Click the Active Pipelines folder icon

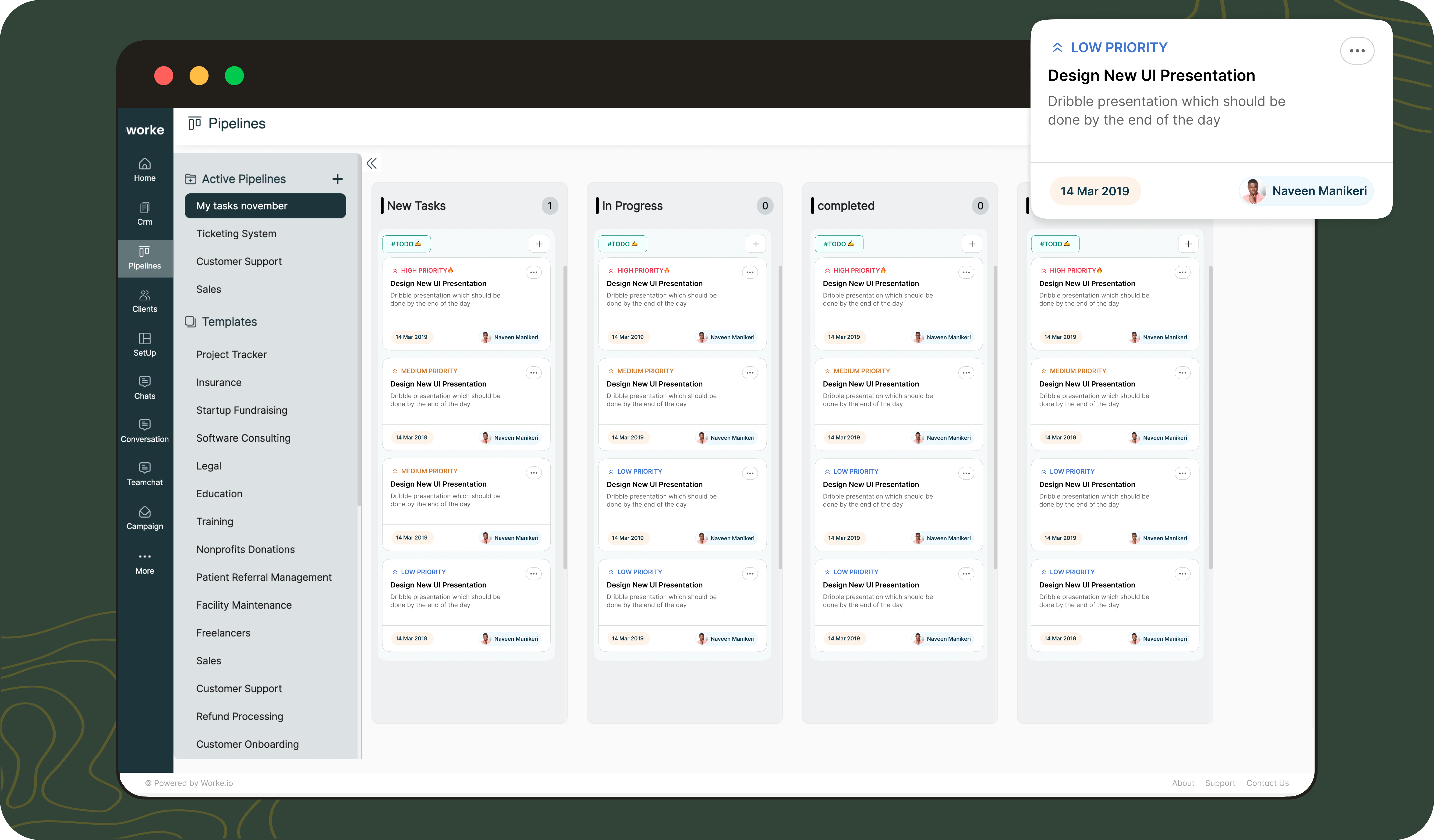[x=190, y=179]
